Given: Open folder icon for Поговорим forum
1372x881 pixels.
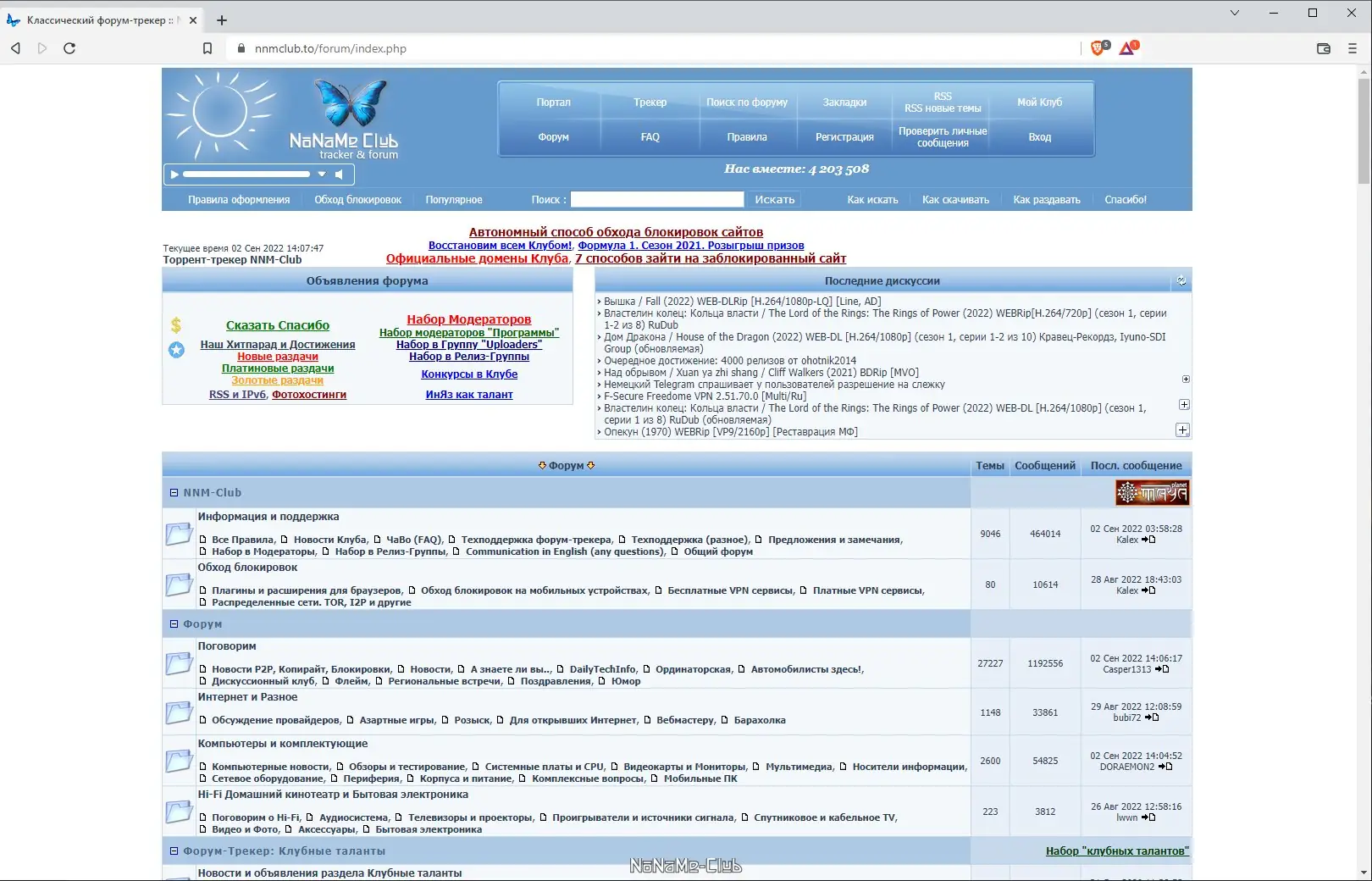Looking at the screenshot, I should point(179,663).
